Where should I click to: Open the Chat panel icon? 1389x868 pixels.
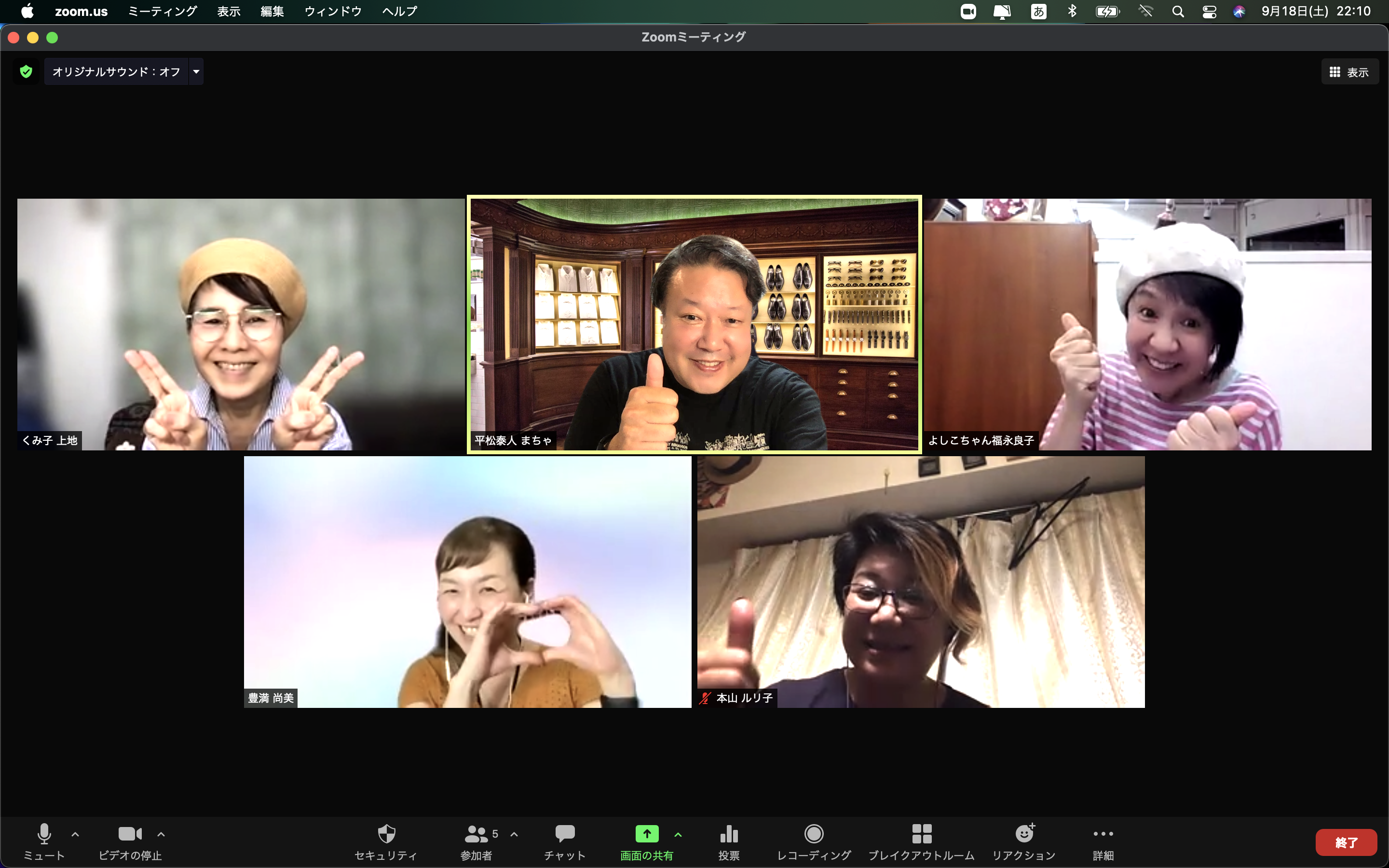pyautogui.click(x=565, y=834)
